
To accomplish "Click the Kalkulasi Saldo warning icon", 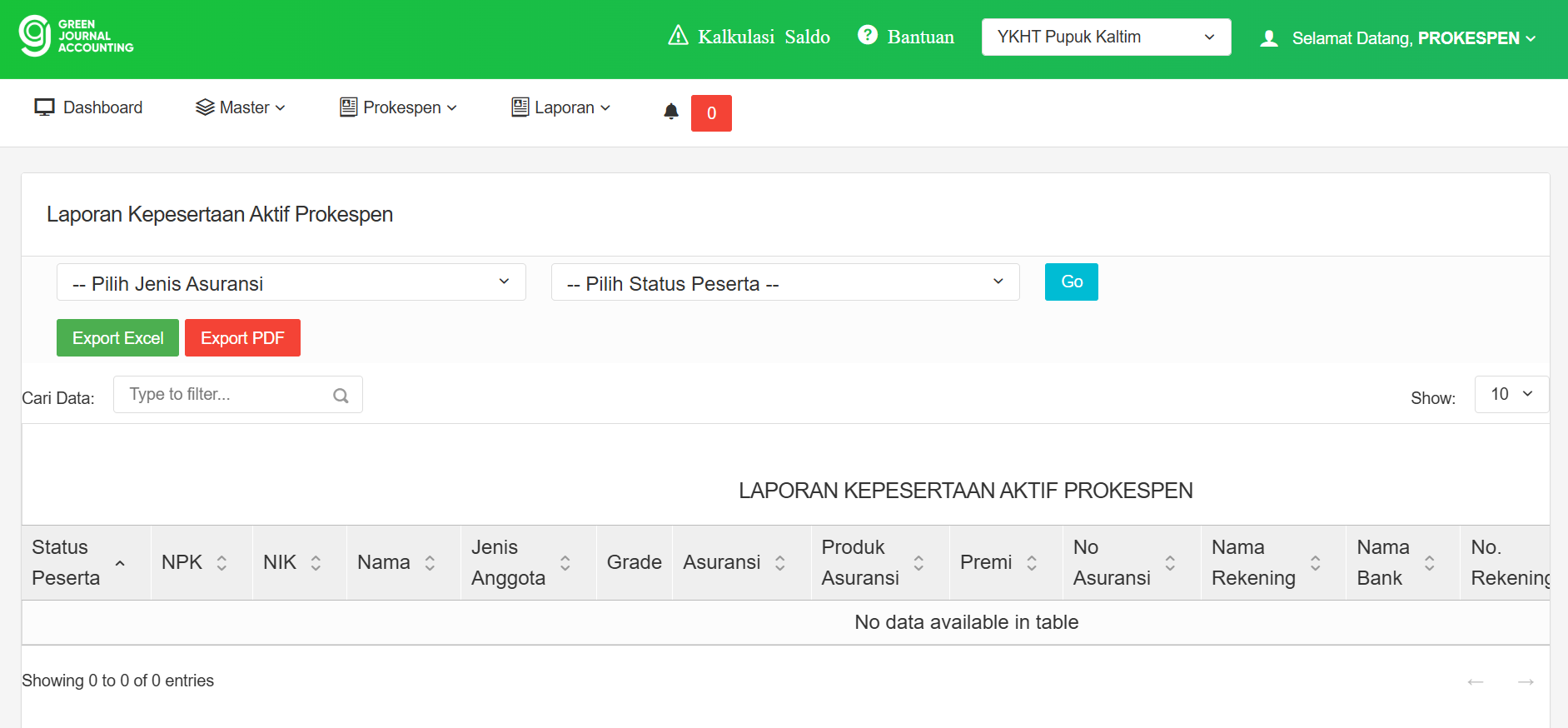I will pos(679,35).
